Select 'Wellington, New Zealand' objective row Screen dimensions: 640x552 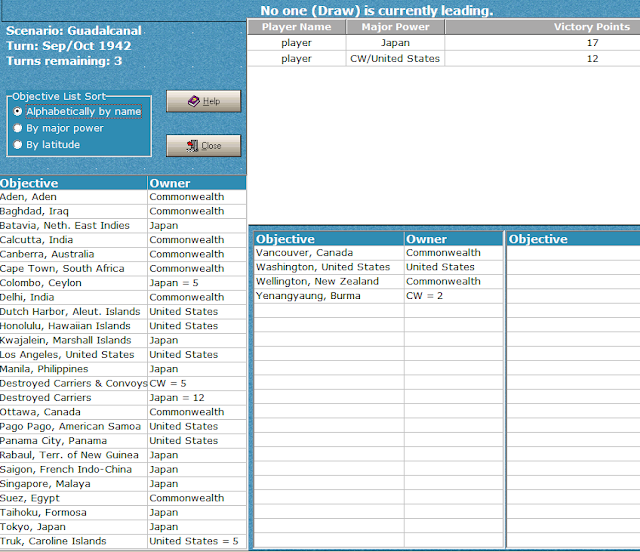coord(378,281)
